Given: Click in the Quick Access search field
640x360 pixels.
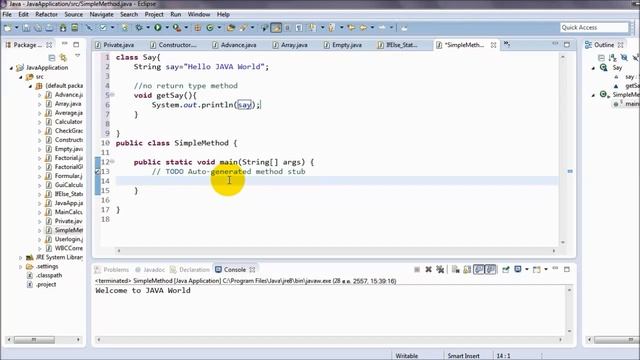Looking at the screenshot, I should [594, 27].
